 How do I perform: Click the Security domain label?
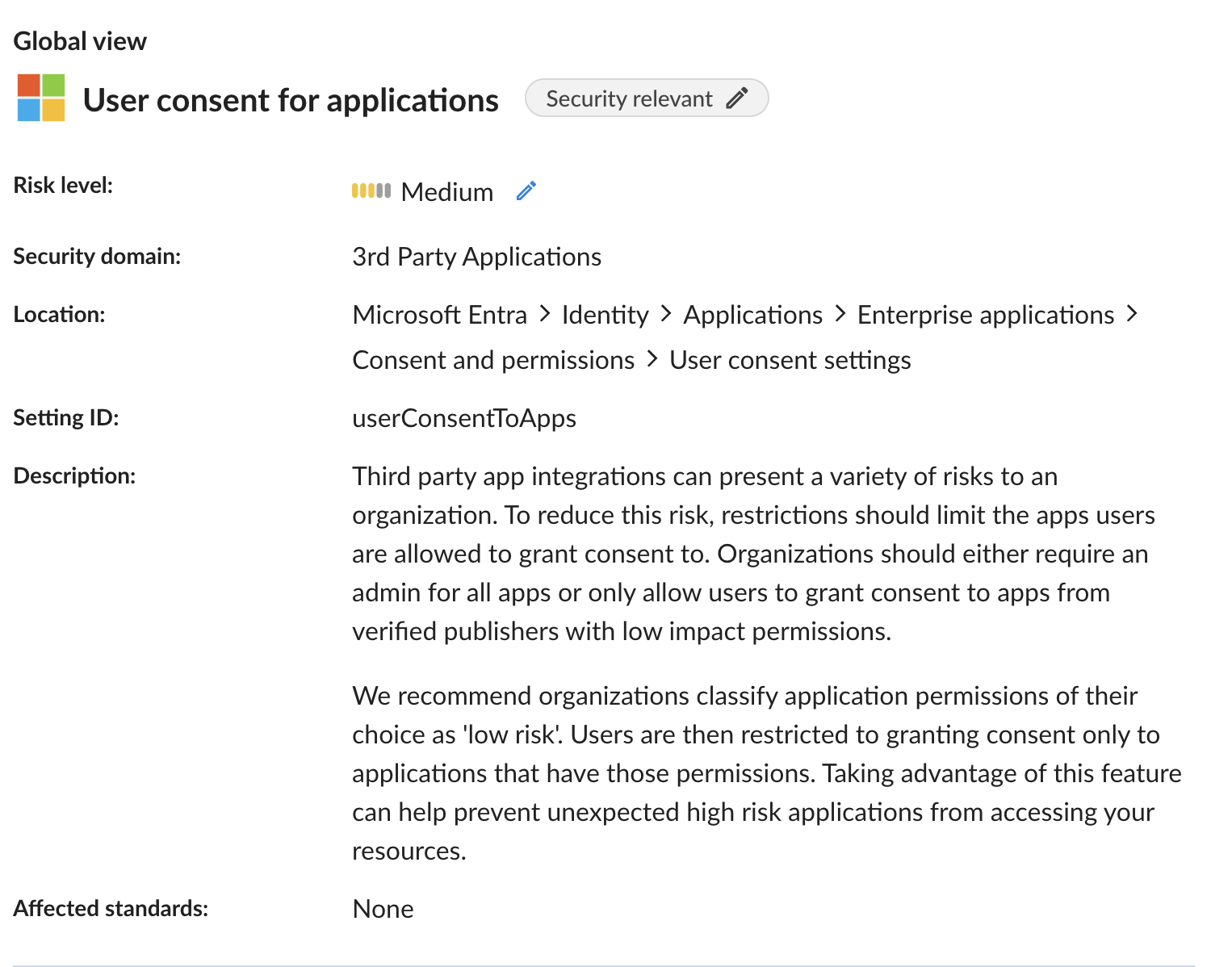click(97, 256)
